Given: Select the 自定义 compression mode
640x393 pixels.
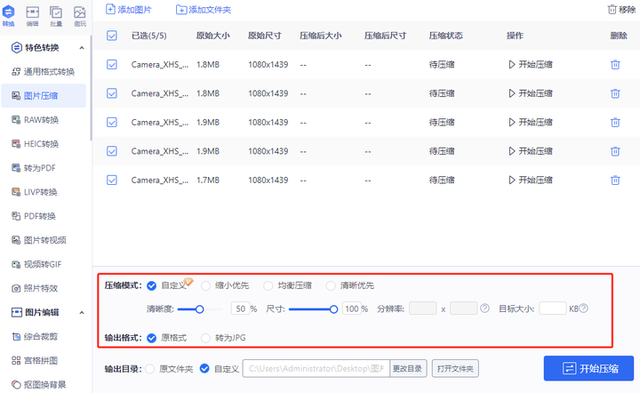Looking at the screenshot, I should coord(151,286).
